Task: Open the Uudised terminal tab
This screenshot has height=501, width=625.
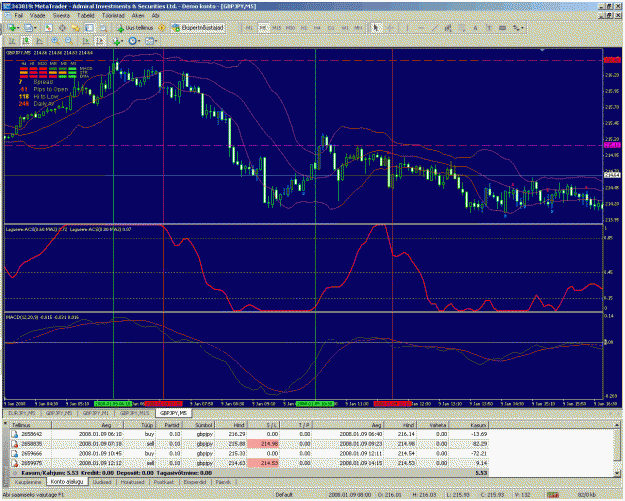Action: click(x=102, y=482)
